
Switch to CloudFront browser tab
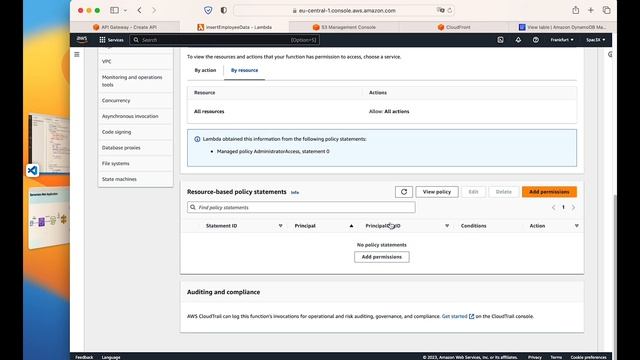pyautogui.click(x=454, y=27)
